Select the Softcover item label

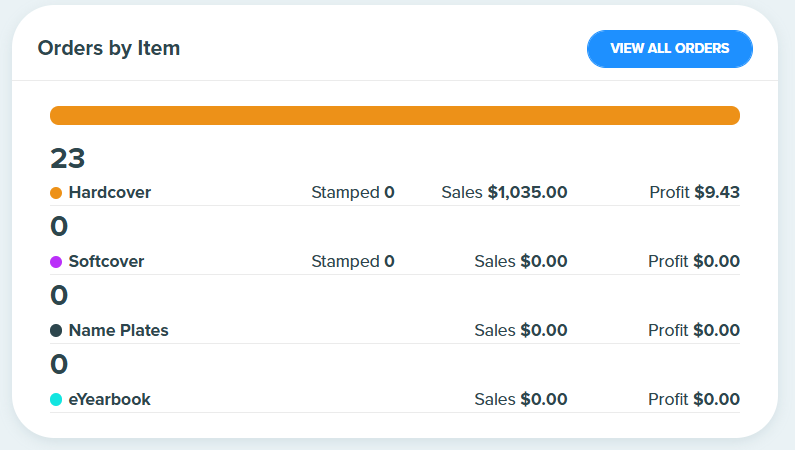pos(106,261)
